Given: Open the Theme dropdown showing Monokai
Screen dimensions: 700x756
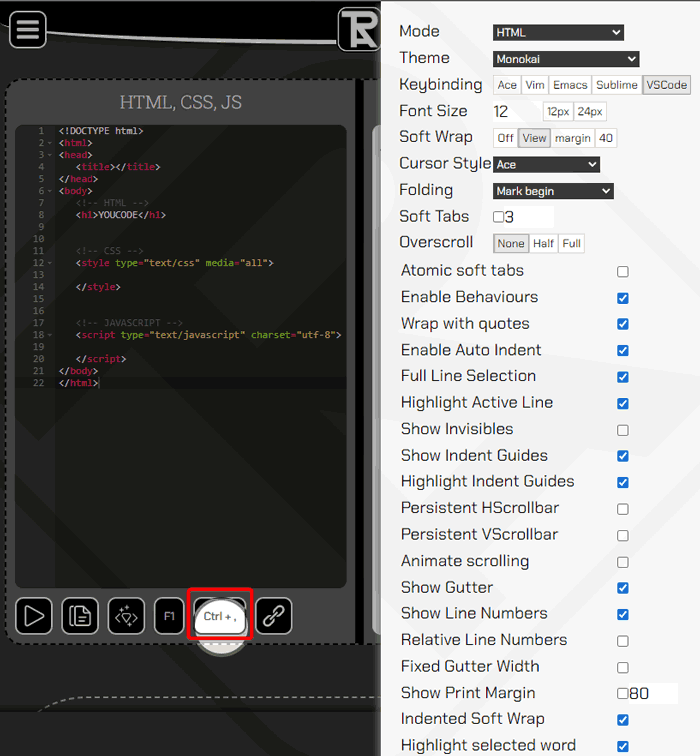Looking at the screenshot, I should [566, 59].
